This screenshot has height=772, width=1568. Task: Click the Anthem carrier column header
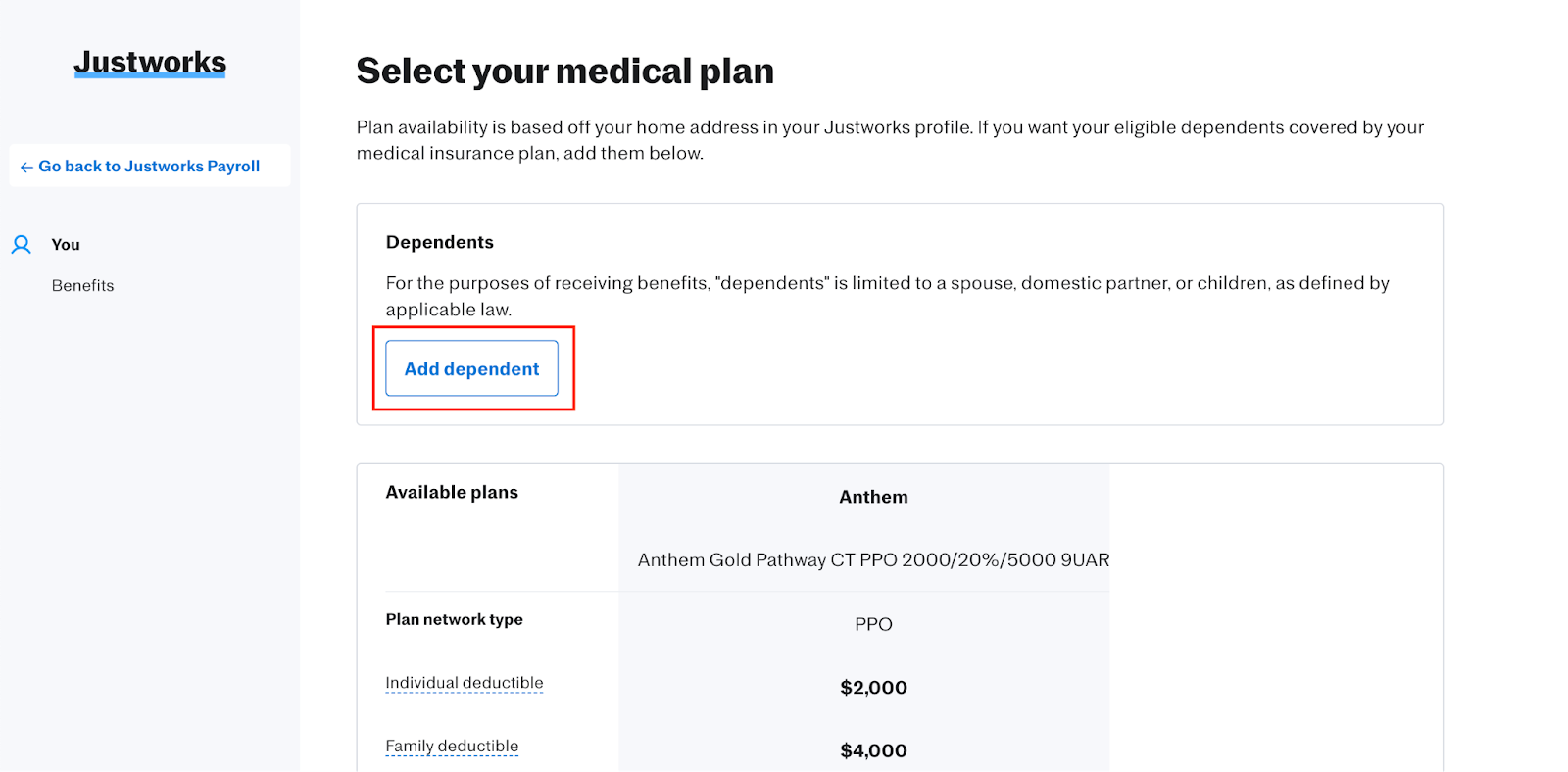[873, 497]
